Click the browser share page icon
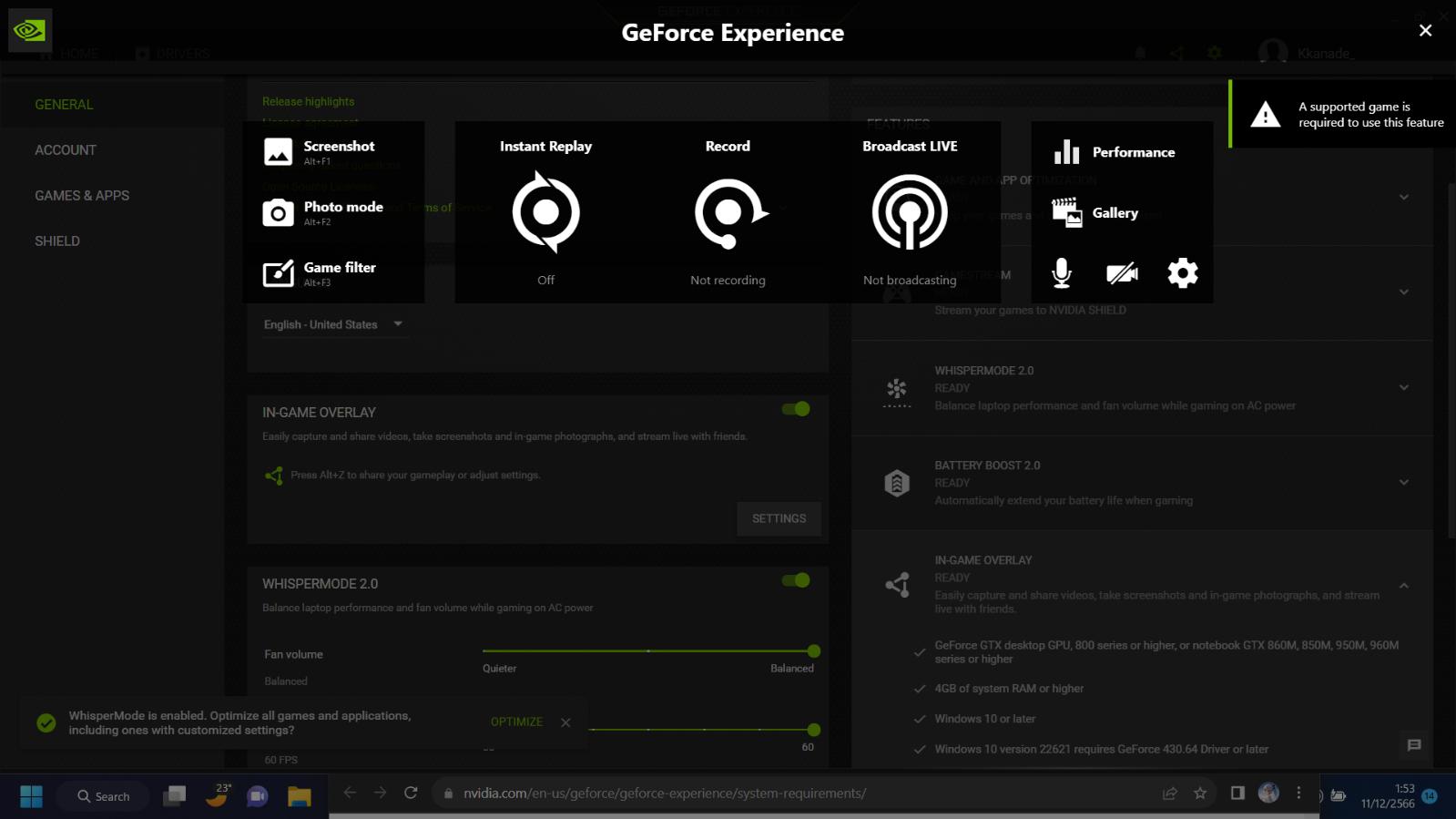 pyautogui.click(x=1170, y=793)
